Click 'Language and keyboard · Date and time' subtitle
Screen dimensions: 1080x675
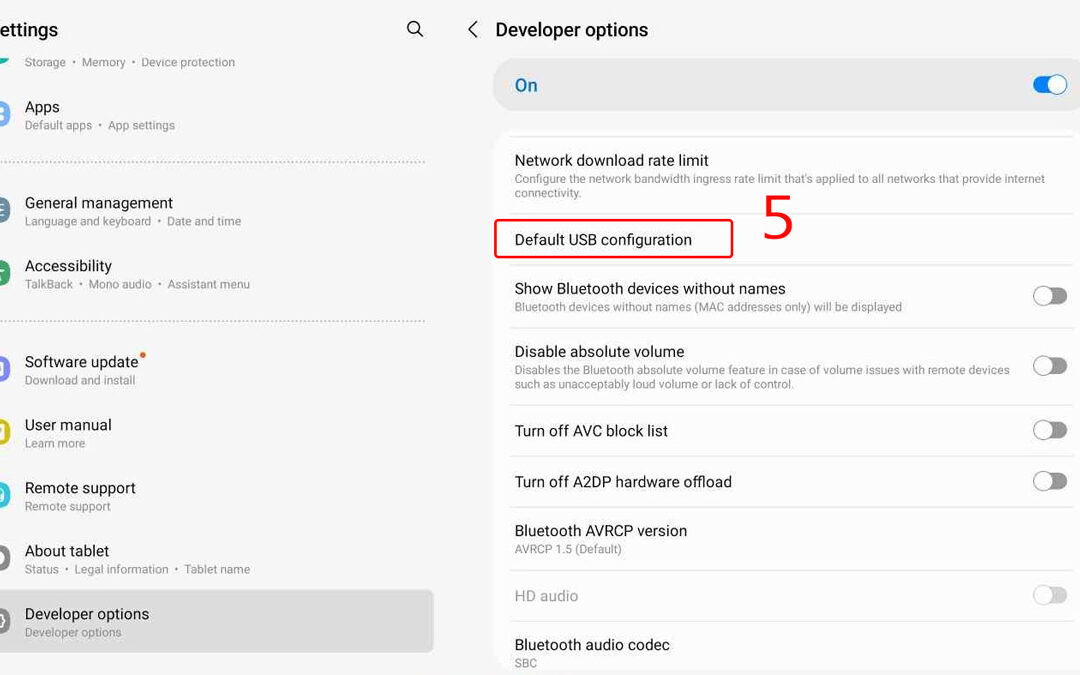pos(133,222)
